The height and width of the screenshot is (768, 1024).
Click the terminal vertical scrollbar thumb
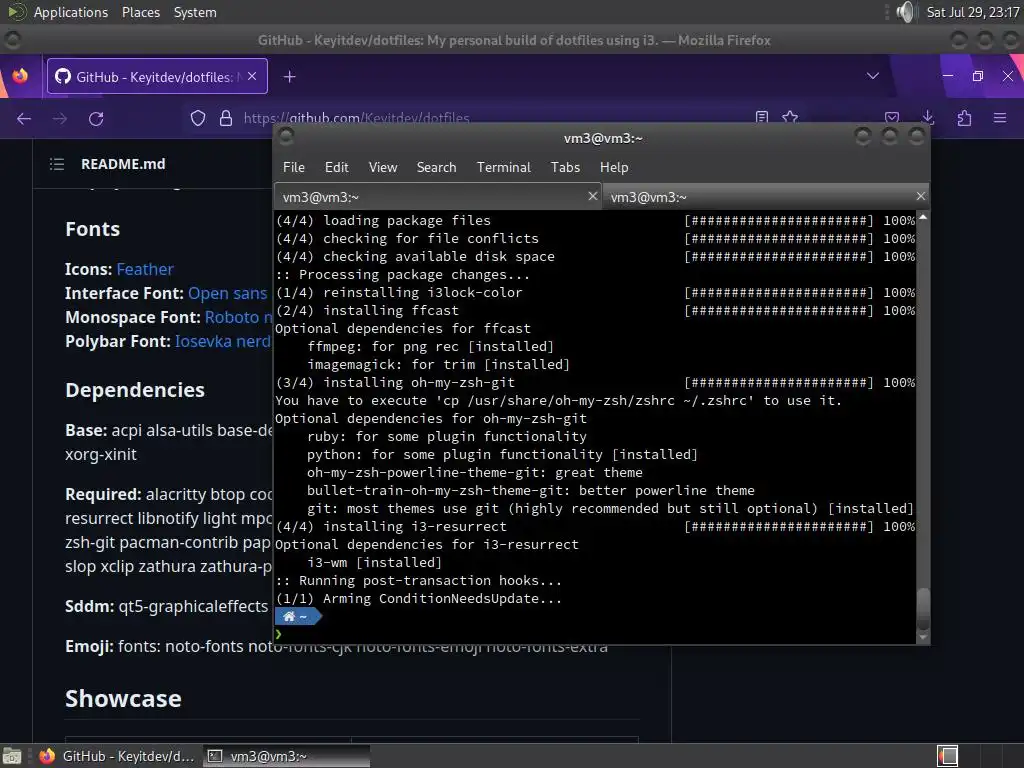(x=923, y=608)
